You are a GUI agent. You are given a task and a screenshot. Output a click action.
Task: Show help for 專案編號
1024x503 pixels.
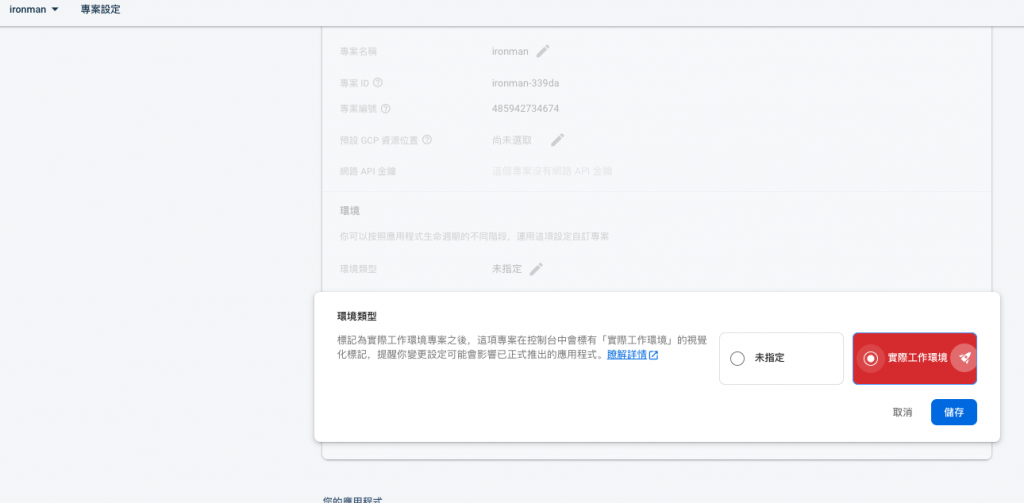(385, 108)
